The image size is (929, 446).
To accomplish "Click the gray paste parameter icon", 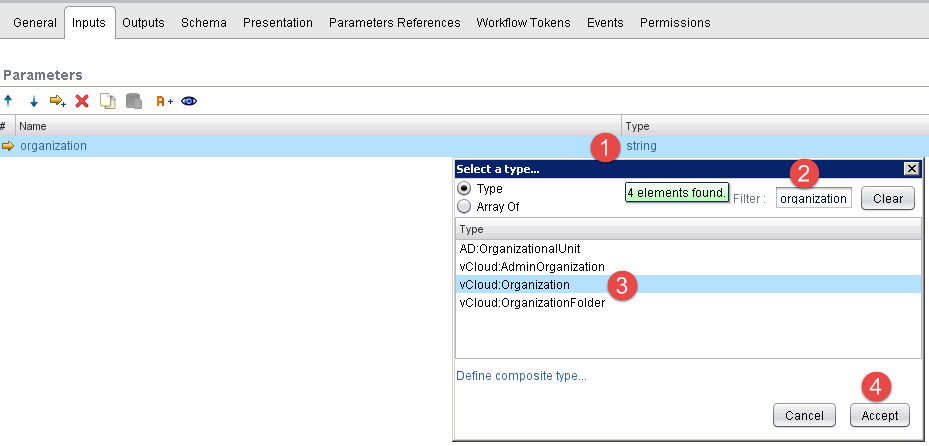I will 133,101.
